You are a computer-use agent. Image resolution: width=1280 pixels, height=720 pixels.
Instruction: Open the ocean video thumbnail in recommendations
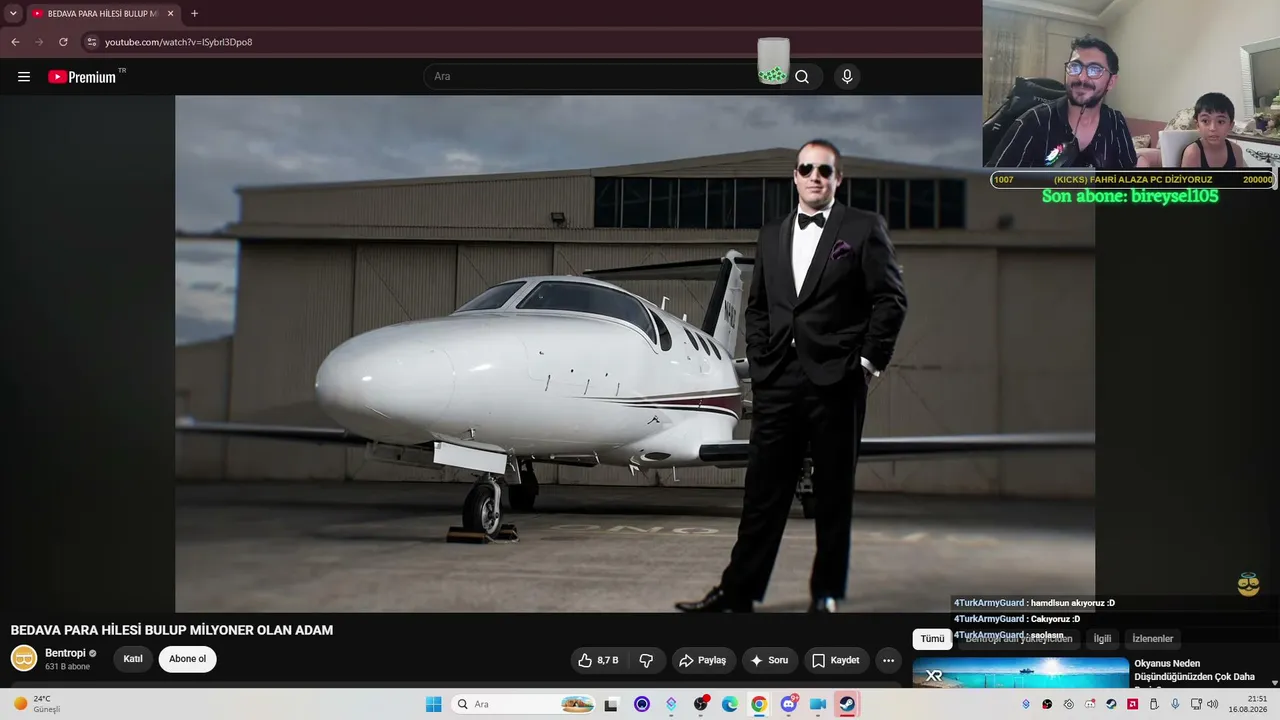pyautogui.click(x=1021, y=672)
